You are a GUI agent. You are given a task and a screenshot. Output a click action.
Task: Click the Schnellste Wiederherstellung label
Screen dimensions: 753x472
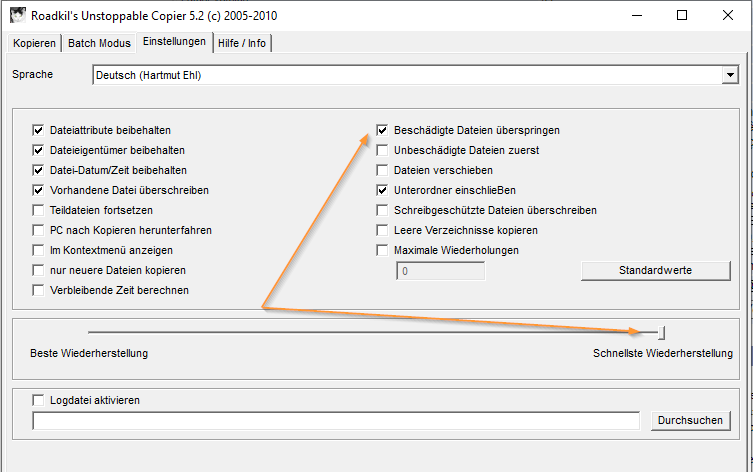click(x=663, y=353)
